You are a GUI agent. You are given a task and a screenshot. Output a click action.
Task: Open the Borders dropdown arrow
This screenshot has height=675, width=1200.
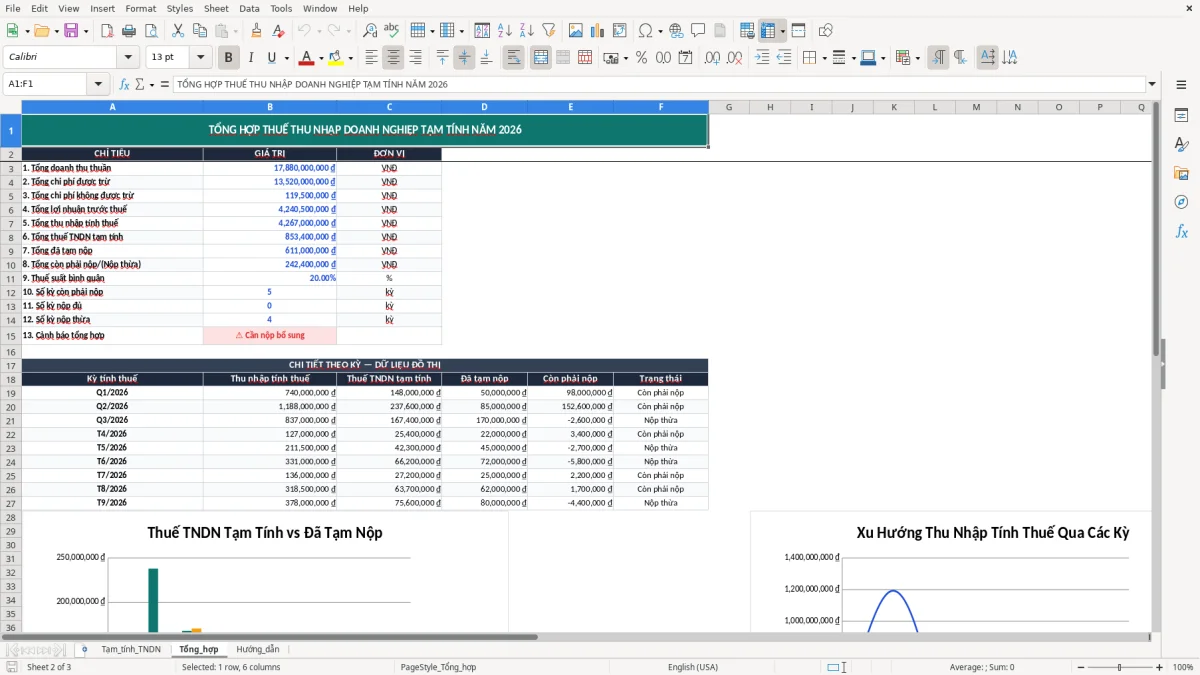tap(824, 58)
